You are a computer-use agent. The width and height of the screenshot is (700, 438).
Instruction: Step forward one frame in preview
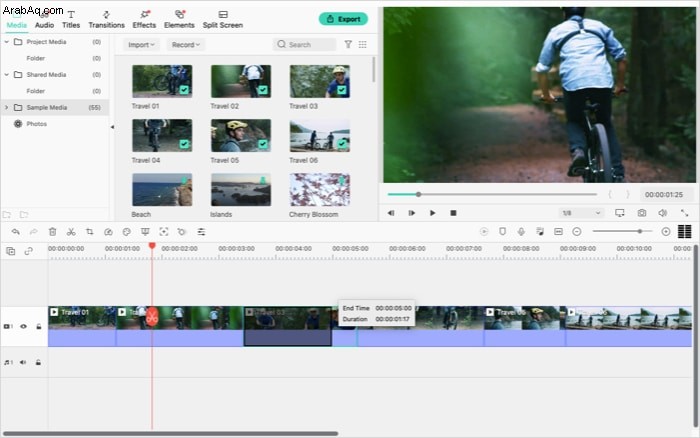click(412, 213)
